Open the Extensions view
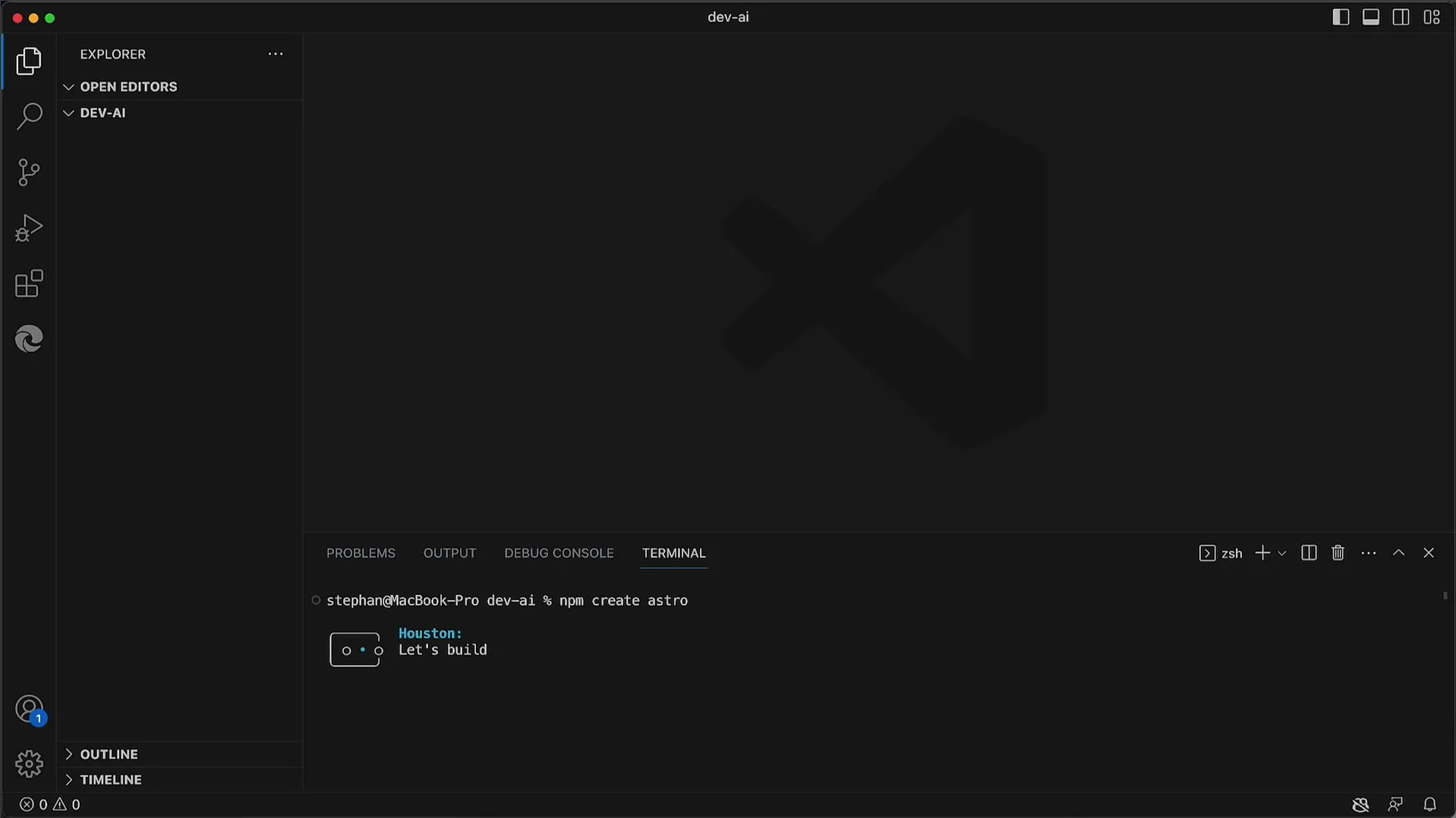The width and height of the screenshot is (1456, 818). tap(29, 284)
